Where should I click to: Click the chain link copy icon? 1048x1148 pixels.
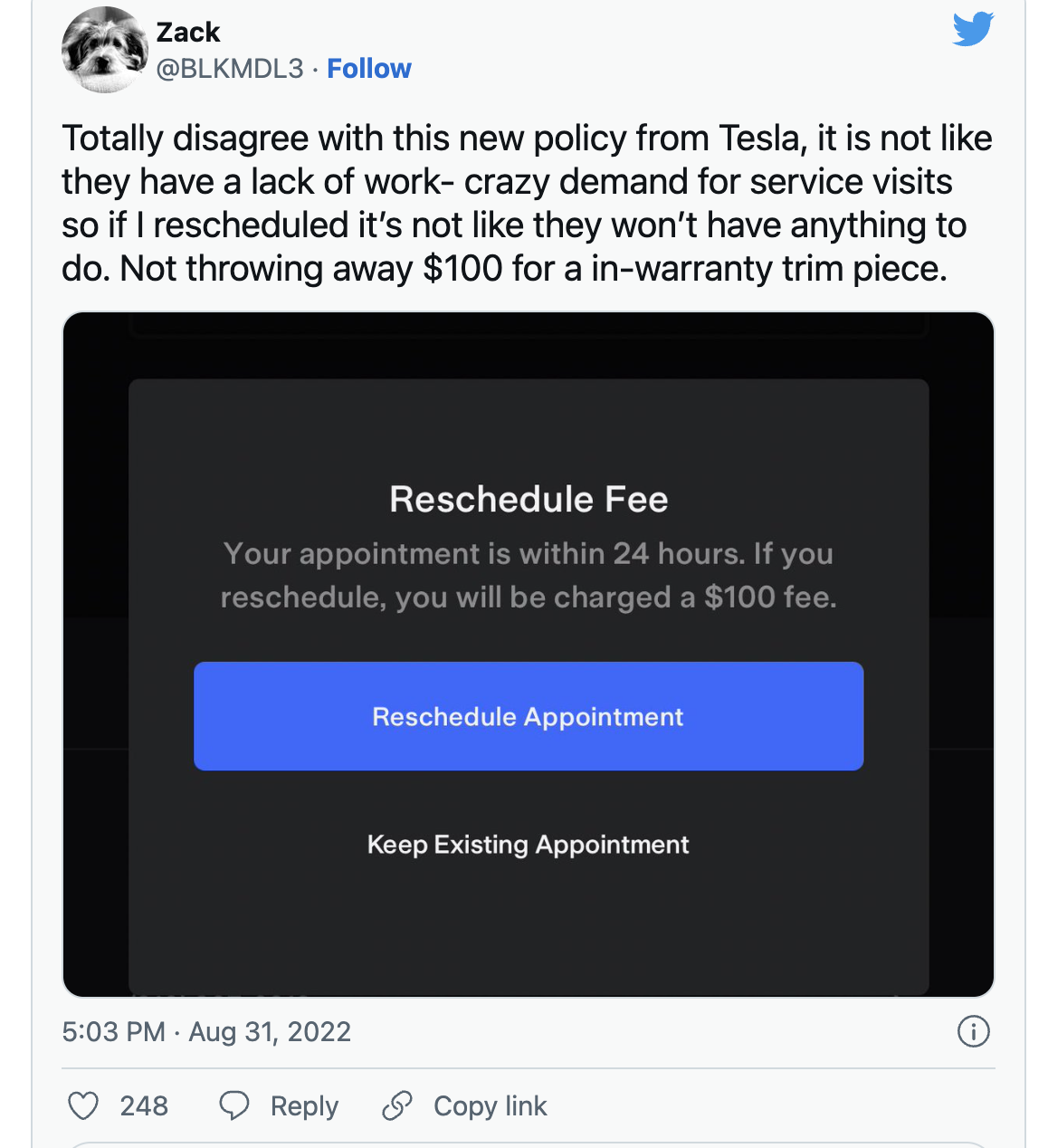point(397,1106)
